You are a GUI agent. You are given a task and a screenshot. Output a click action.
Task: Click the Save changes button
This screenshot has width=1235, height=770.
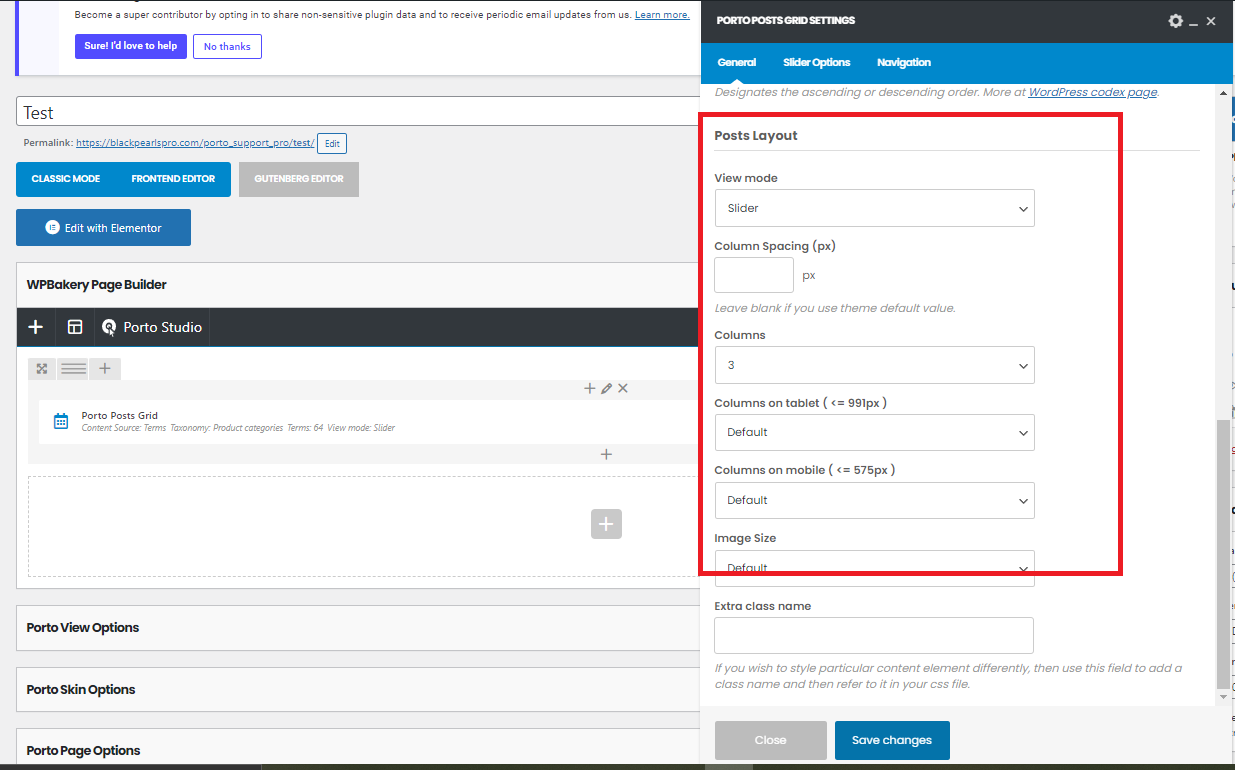coord(892,740)
